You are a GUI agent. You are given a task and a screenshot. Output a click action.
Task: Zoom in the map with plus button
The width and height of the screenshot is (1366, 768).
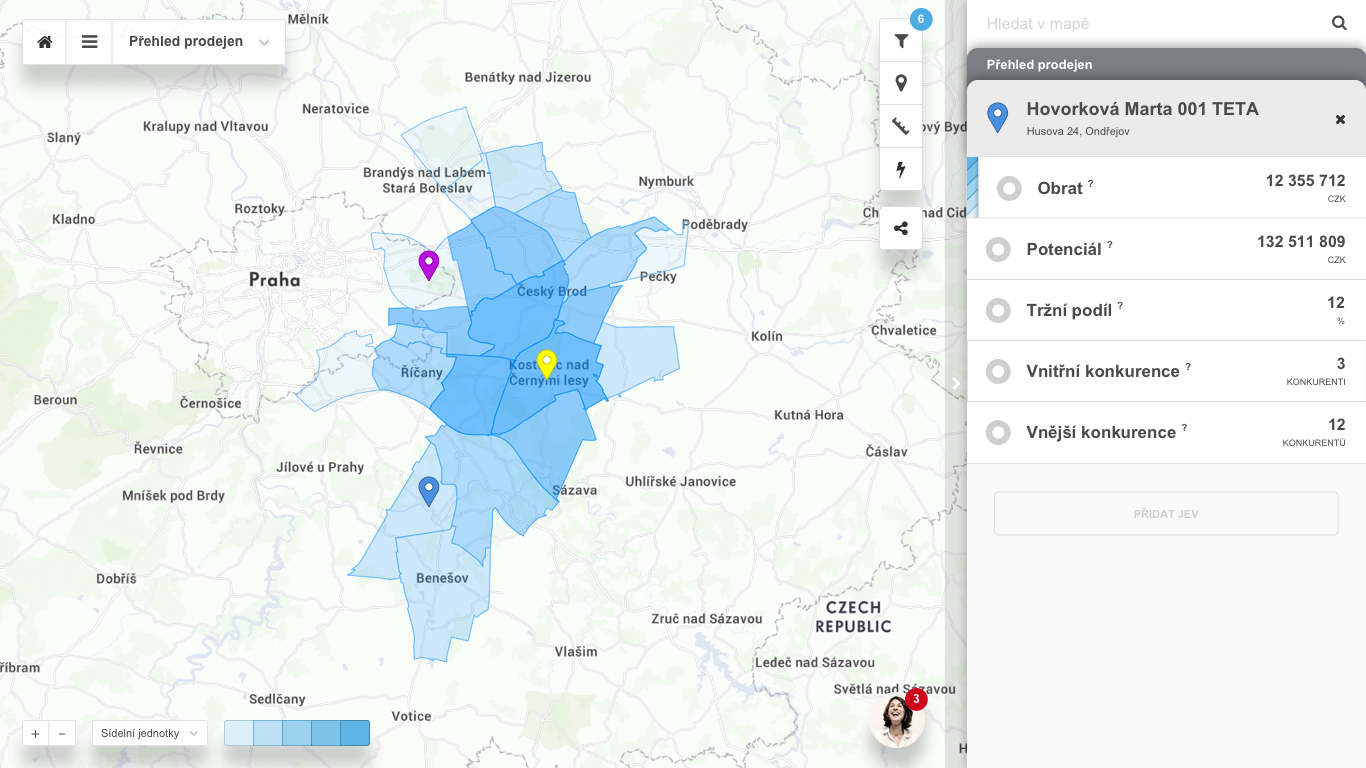point(36,733)
